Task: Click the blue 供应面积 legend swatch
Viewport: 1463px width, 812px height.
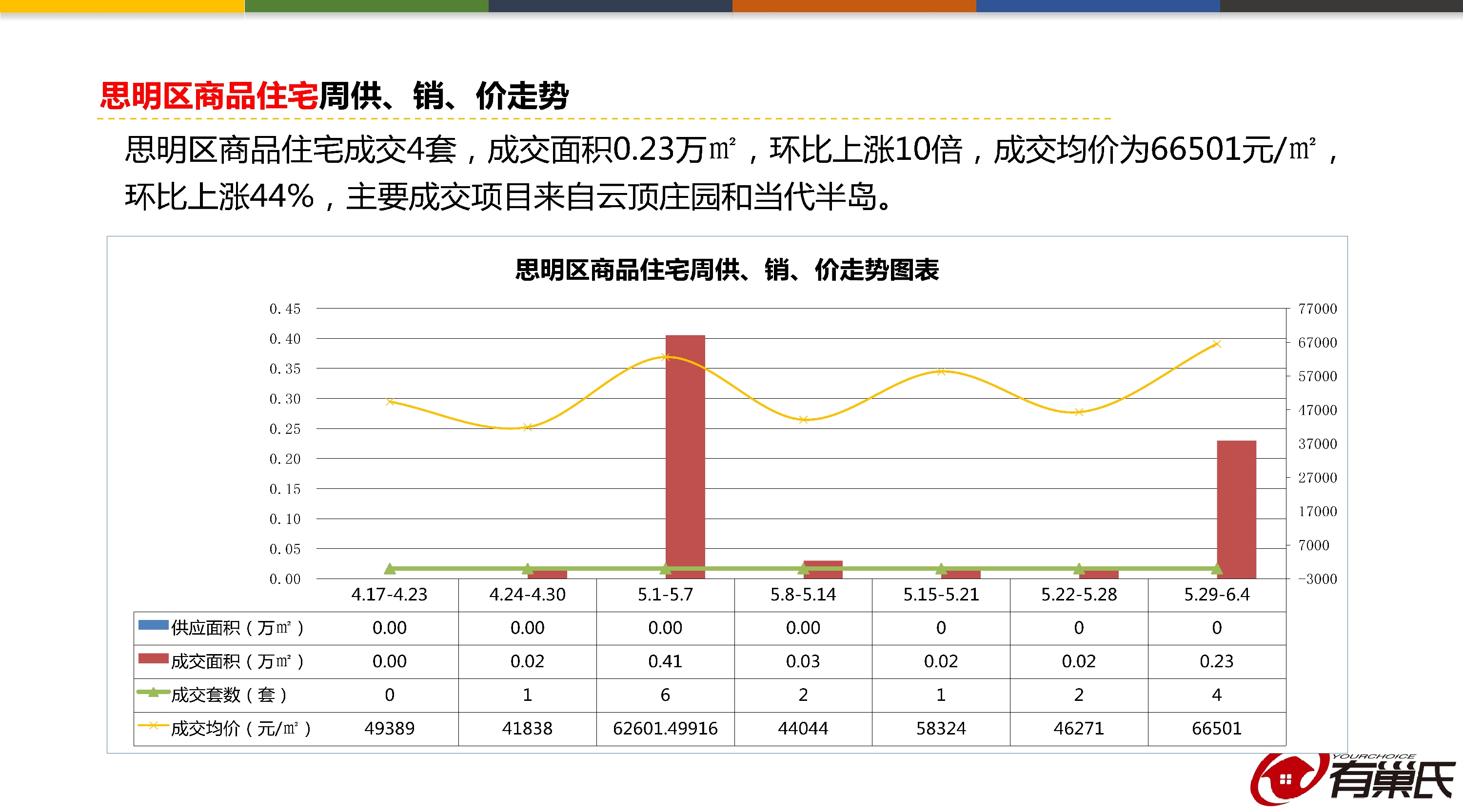Action: 153,625
